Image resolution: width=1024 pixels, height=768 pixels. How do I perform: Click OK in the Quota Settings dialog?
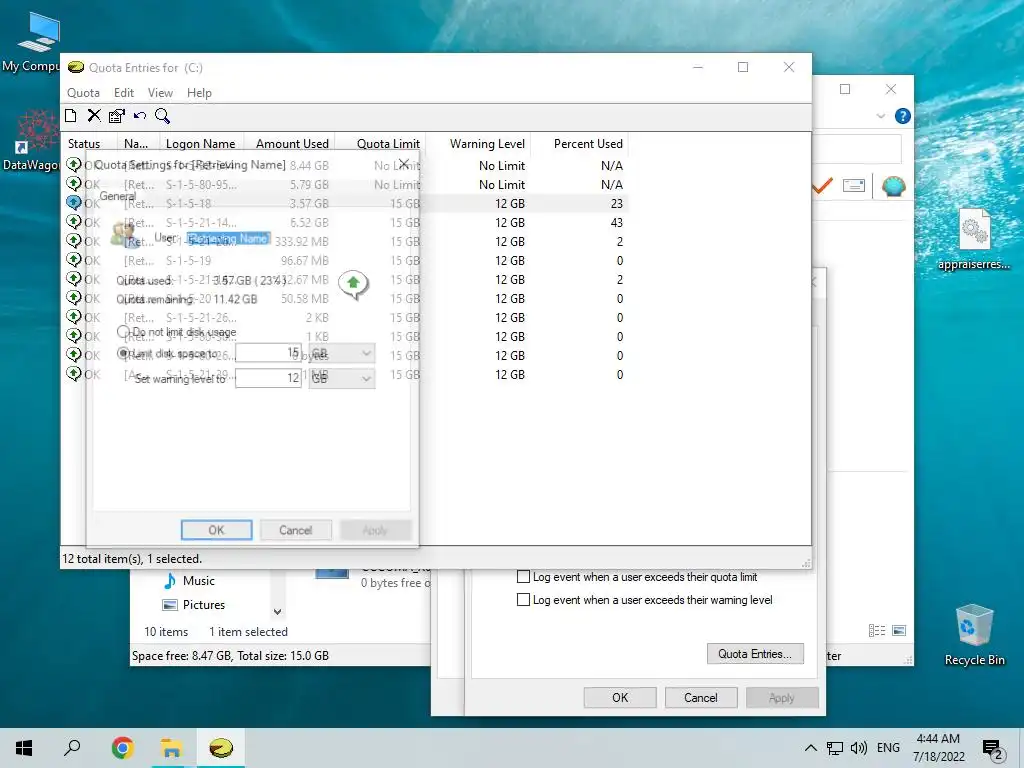pos(216,530)
